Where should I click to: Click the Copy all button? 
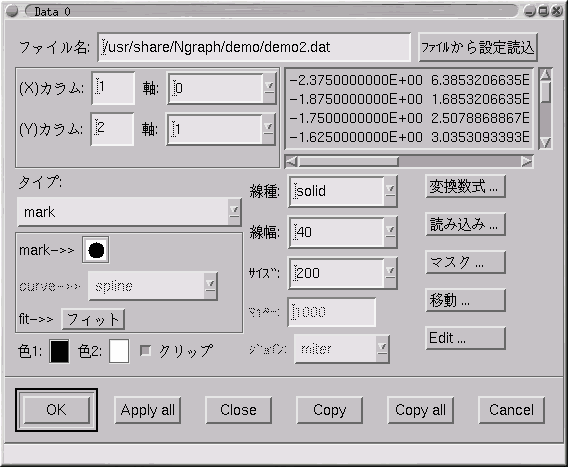click(420, 410)
